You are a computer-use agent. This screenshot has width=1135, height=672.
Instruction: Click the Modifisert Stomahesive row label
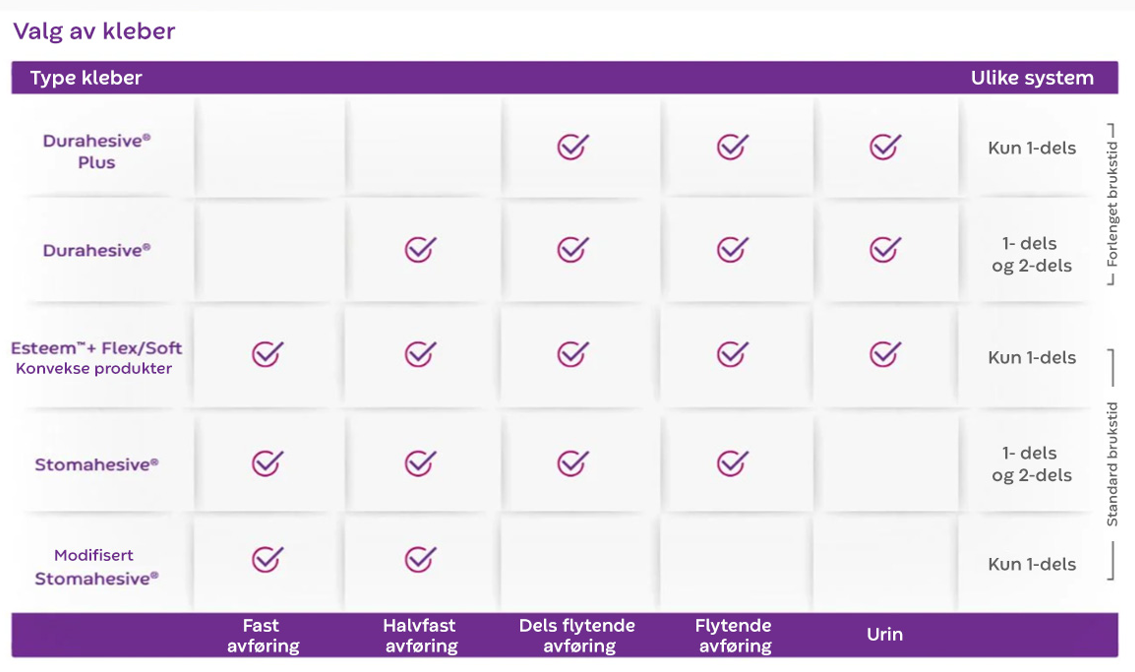coord(96,566)
